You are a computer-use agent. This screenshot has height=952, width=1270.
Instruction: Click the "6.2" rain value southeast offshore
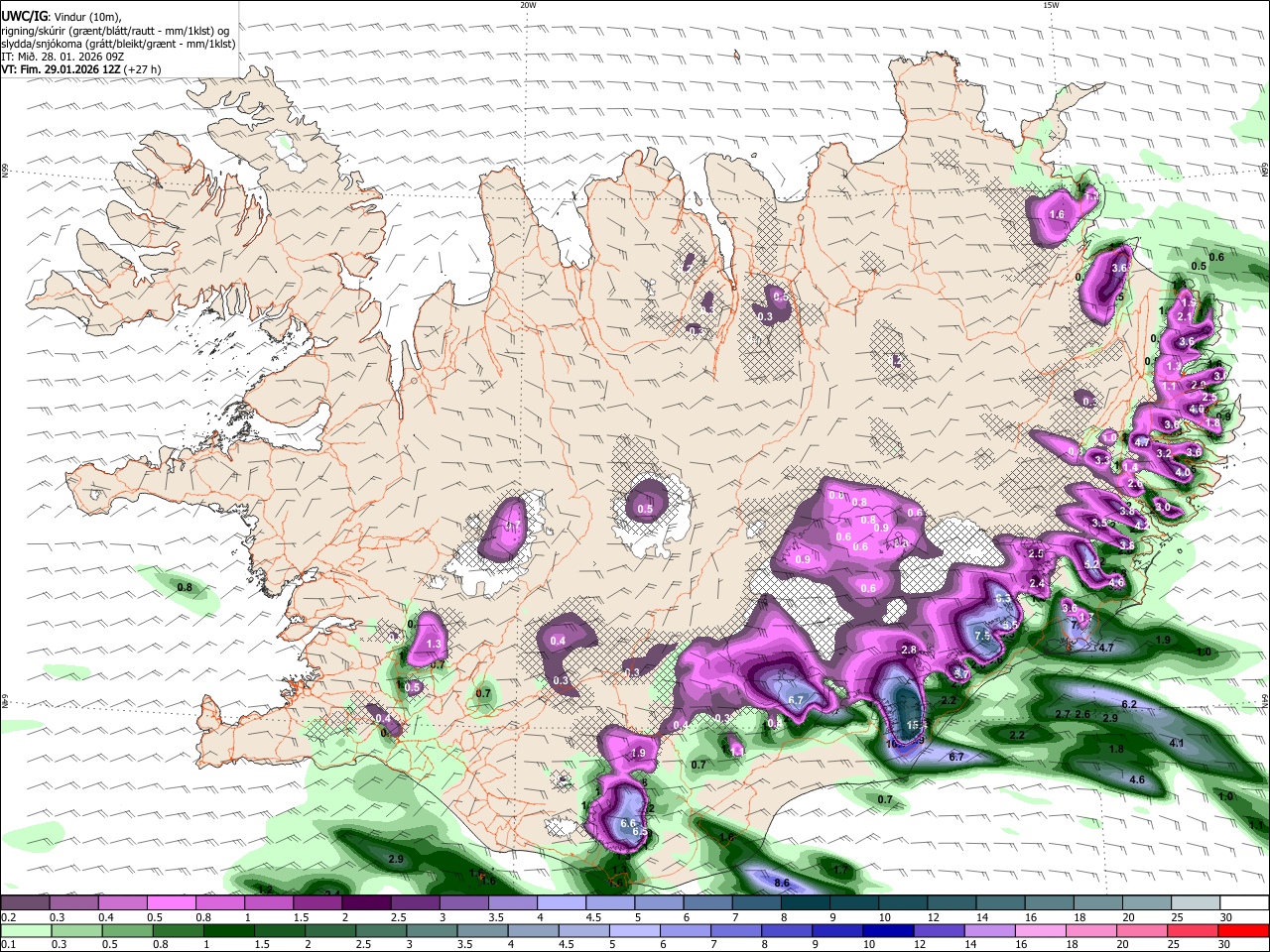tap(1128, 704)
